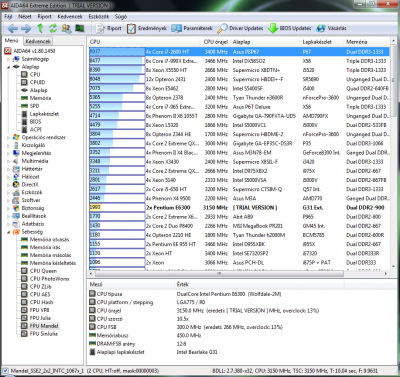Switch to the Kedvencek tab
This screenshot has width=400, height=377.
click(38, 41)
